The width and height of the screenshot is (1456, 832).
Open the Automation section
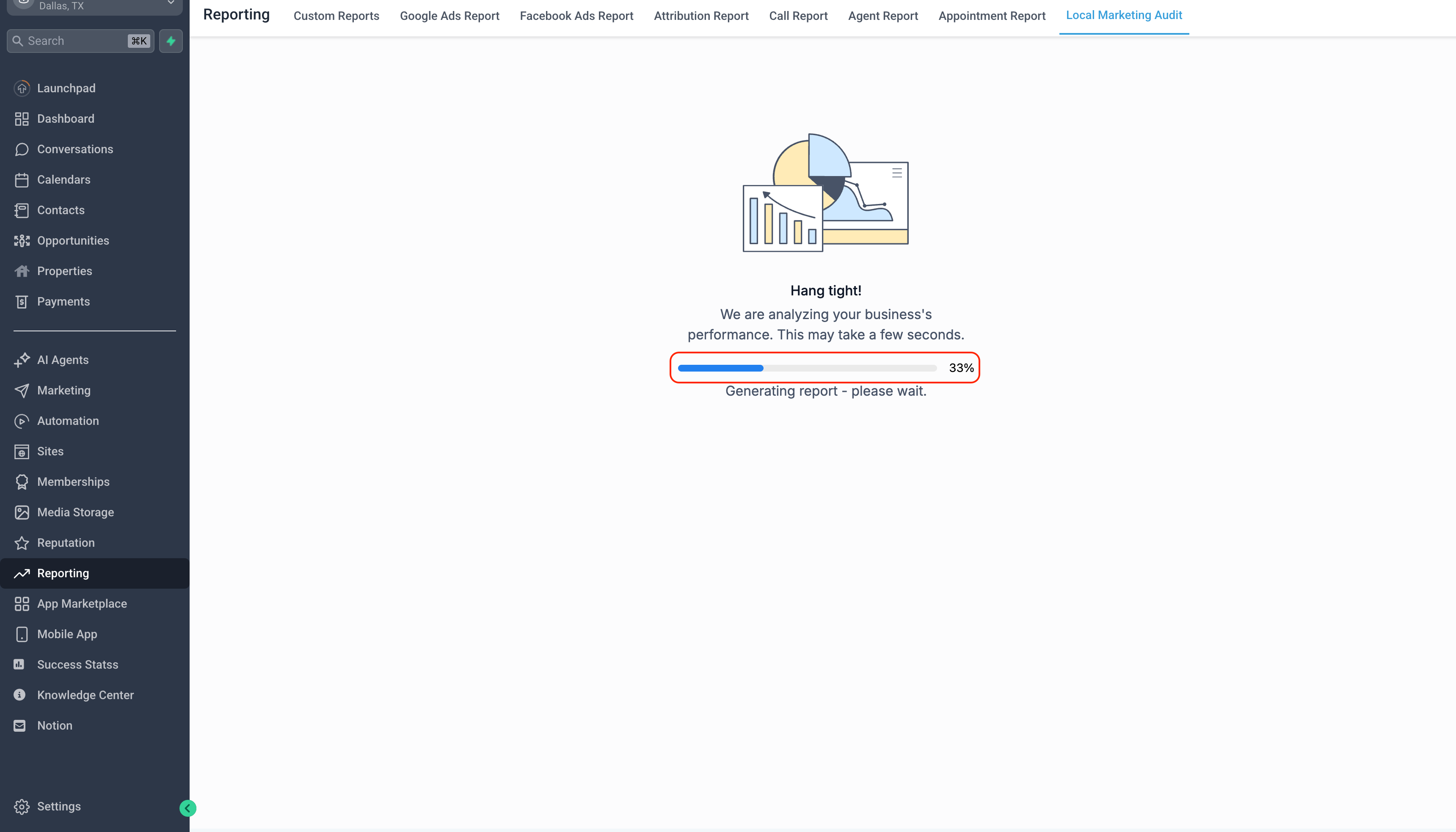(x=67, y=421)
